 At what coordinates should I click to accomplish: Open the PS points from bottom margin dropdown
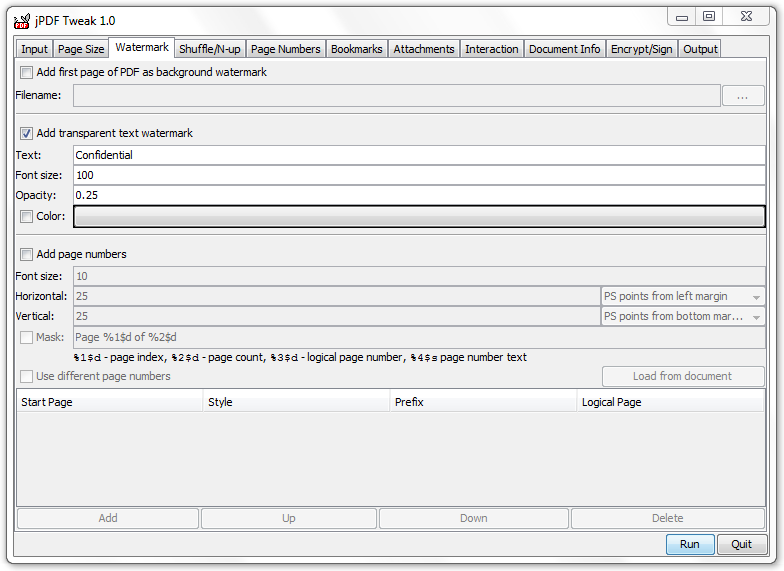pyautogui.click(x=683, y=316)
